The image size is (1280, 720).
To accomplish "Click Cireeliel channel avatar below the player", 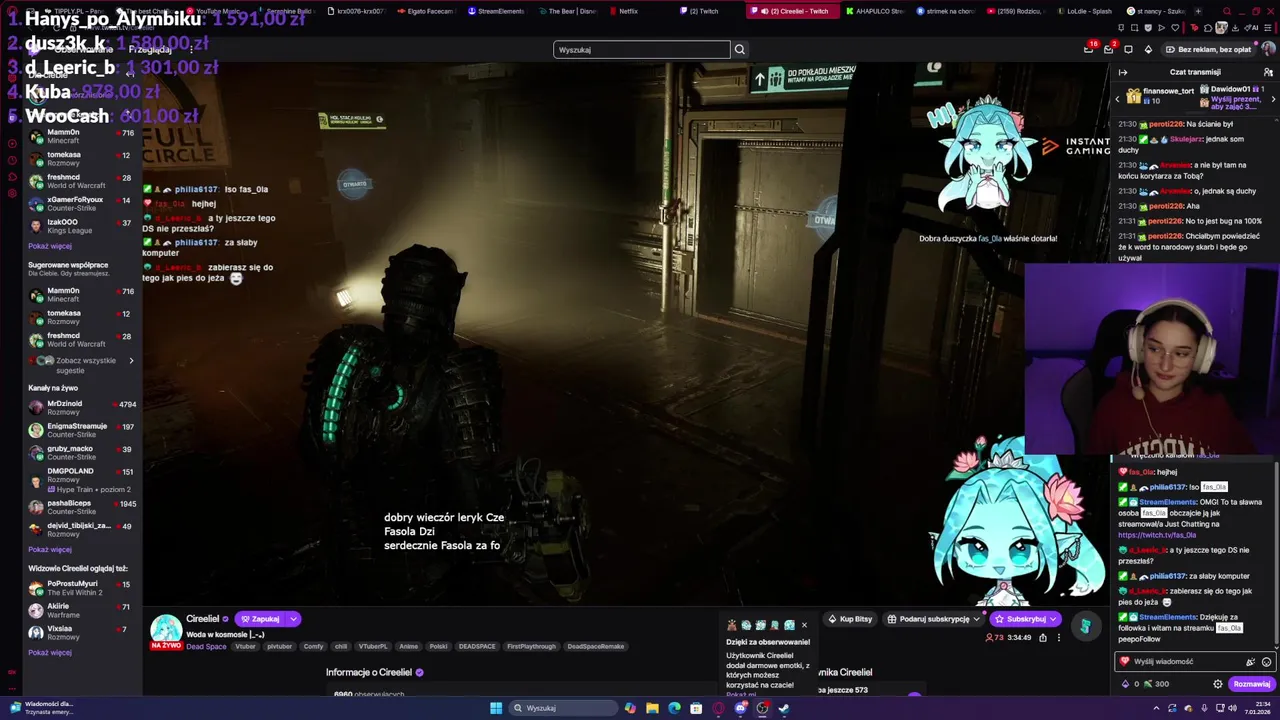I will click(166, 629).
